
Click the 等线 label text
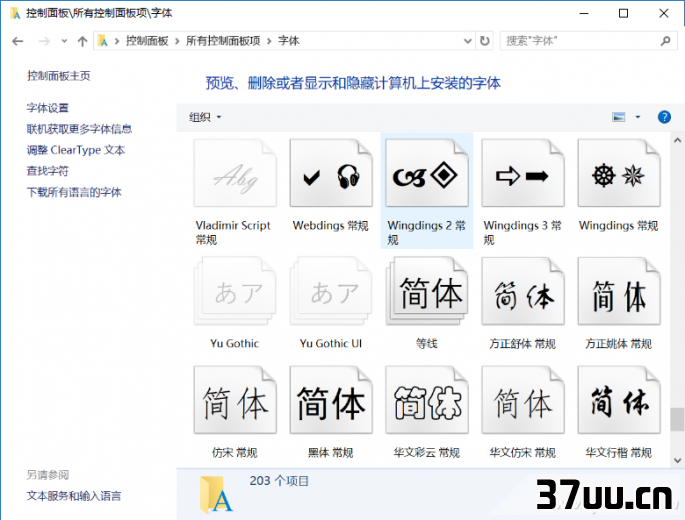pos(427,344)
